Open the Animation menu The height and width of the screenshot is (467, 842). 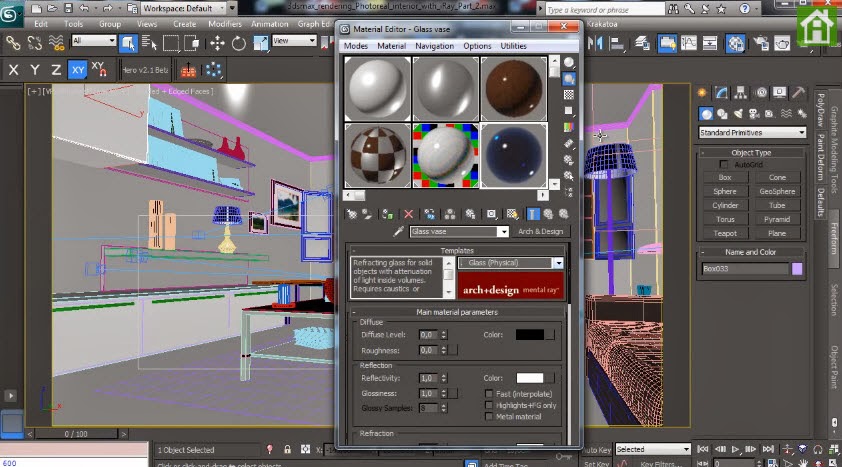pyautogui.click(x=270, y=24)
